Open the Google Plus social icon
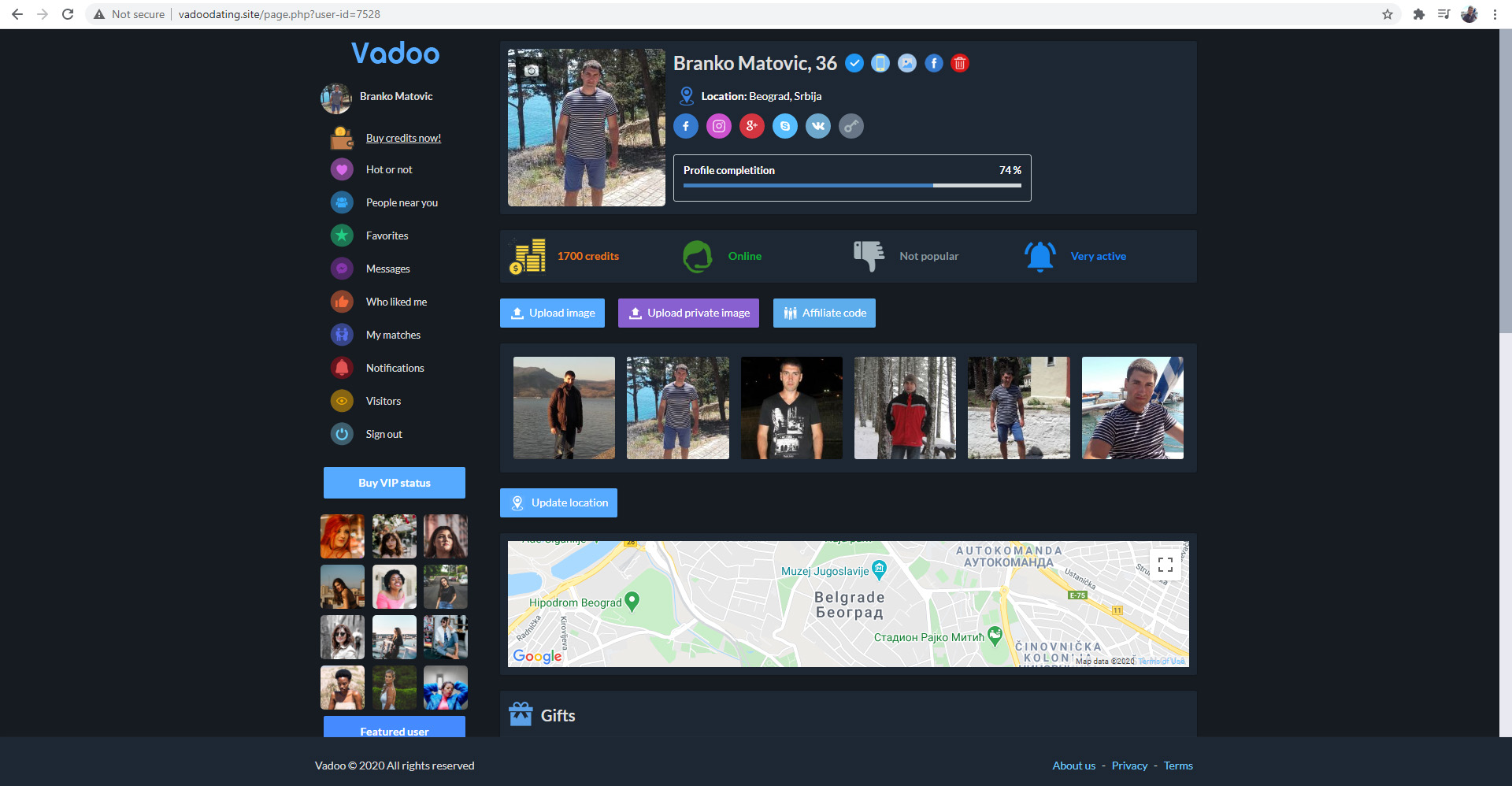 click(x=752, y=126)
